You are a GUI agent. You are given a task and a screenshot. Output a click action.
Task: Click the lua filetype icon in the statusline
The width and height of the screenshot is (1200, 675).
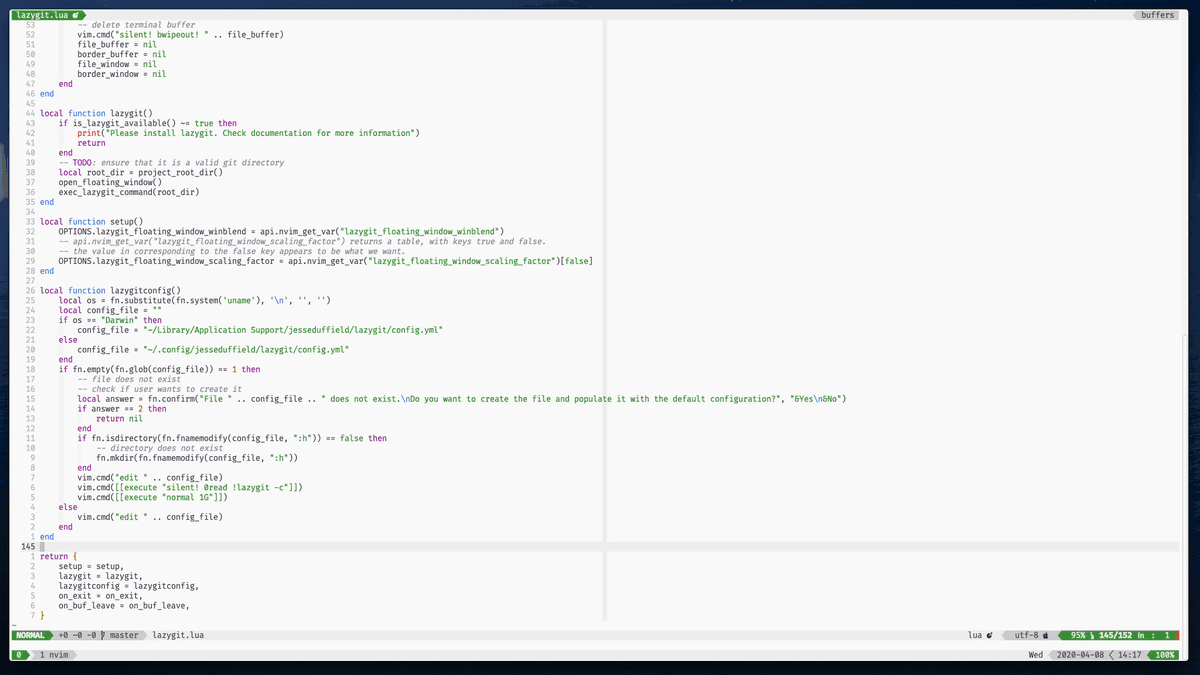coord(989,635)
